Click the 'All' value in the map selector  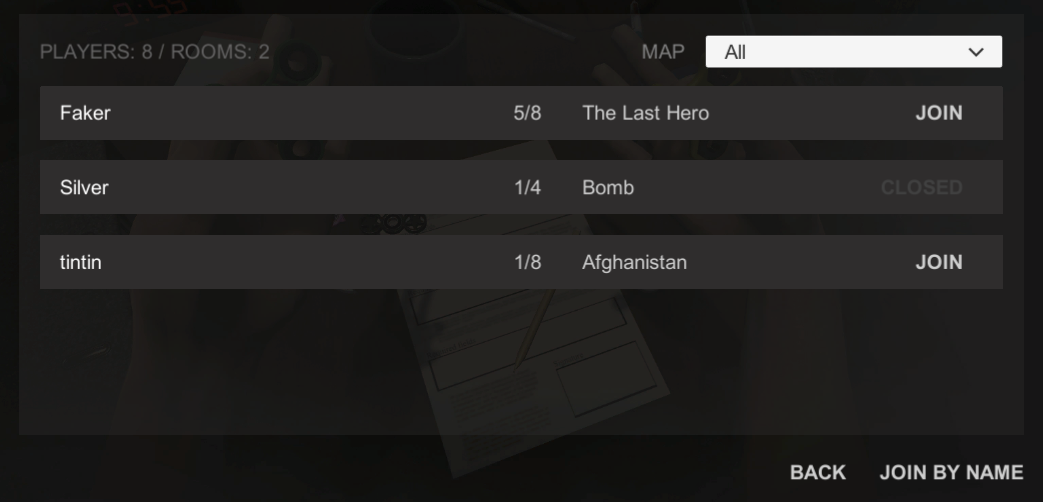(735, 52)
